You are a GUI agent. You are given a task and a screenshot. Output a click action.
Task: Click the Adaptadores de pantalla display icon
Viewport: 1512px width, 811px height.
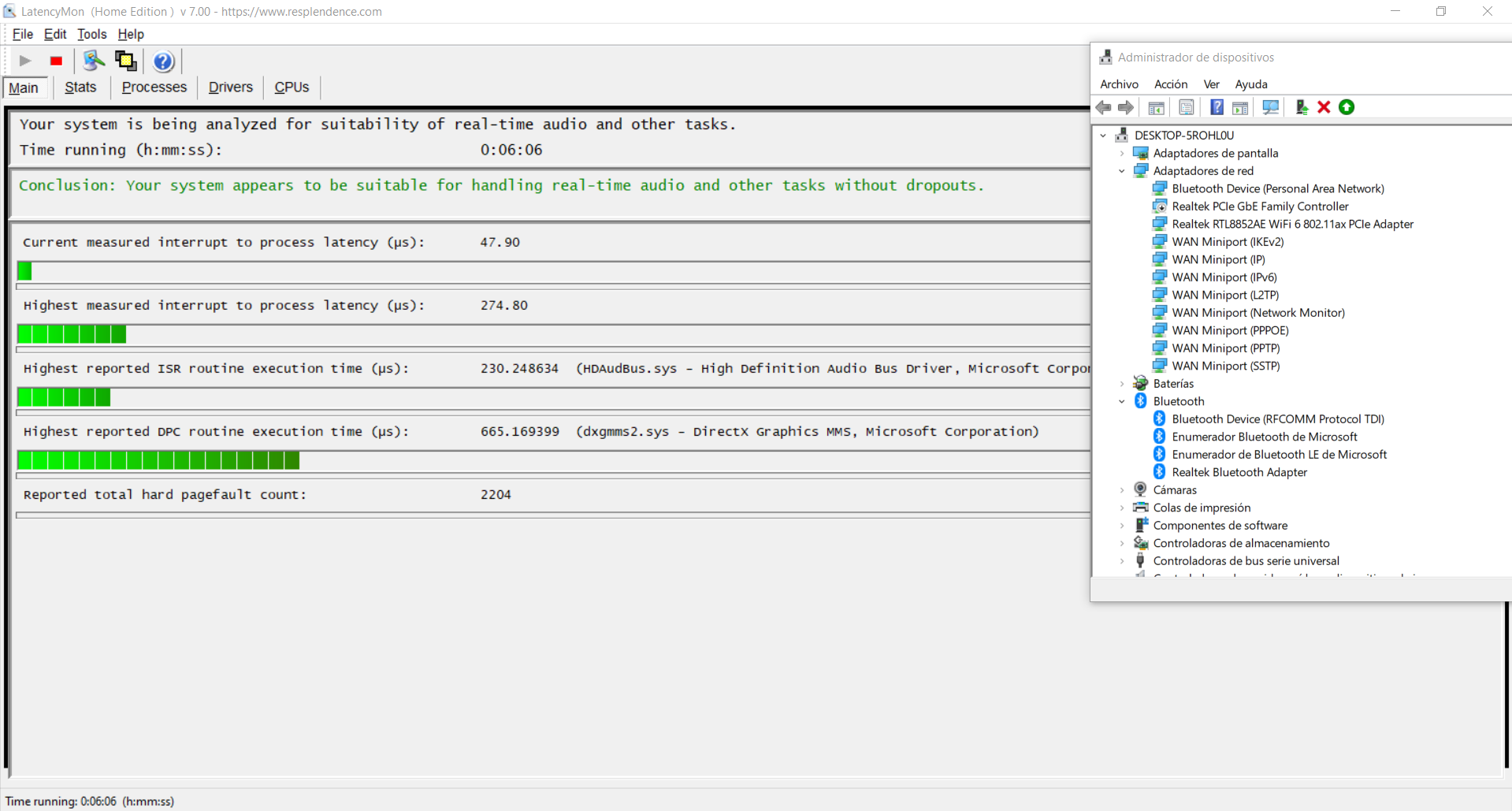coord(1140,153)
